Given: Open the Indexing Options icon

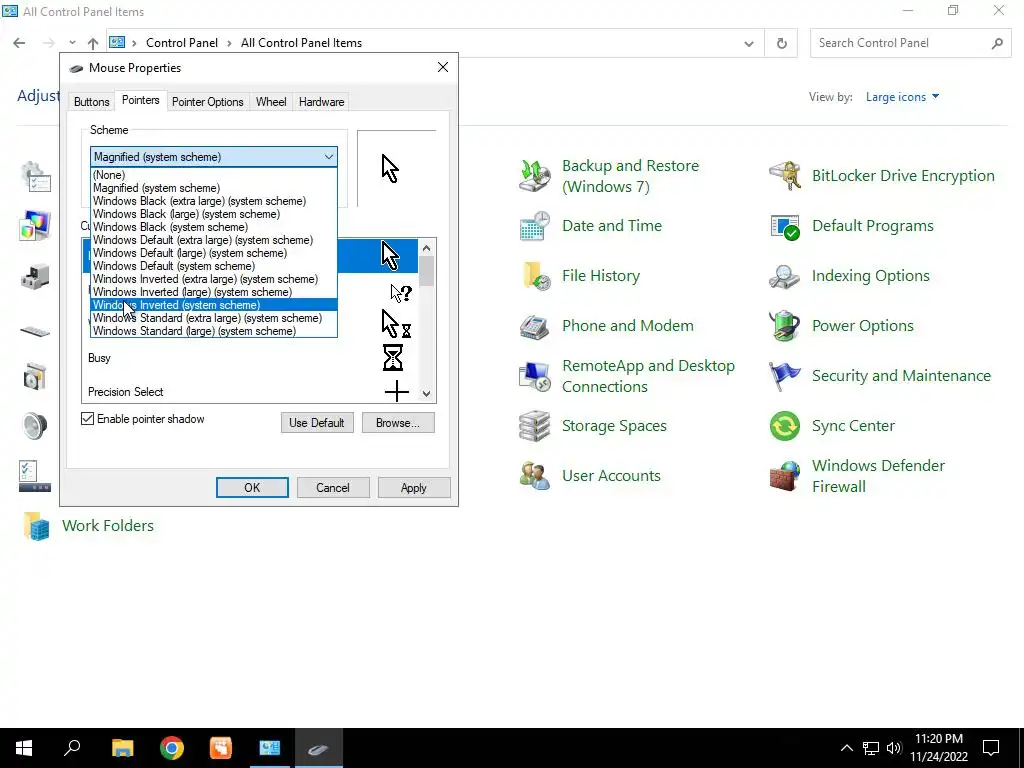Looking at the screenshot, I should point(784,276).
